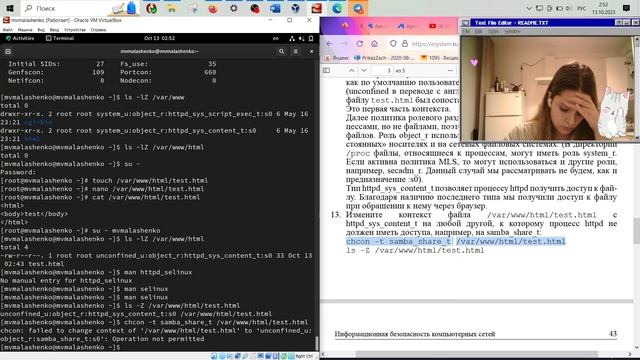Open the Firefox icon in the Windows taskbar
640x360 pixels.
213,8
